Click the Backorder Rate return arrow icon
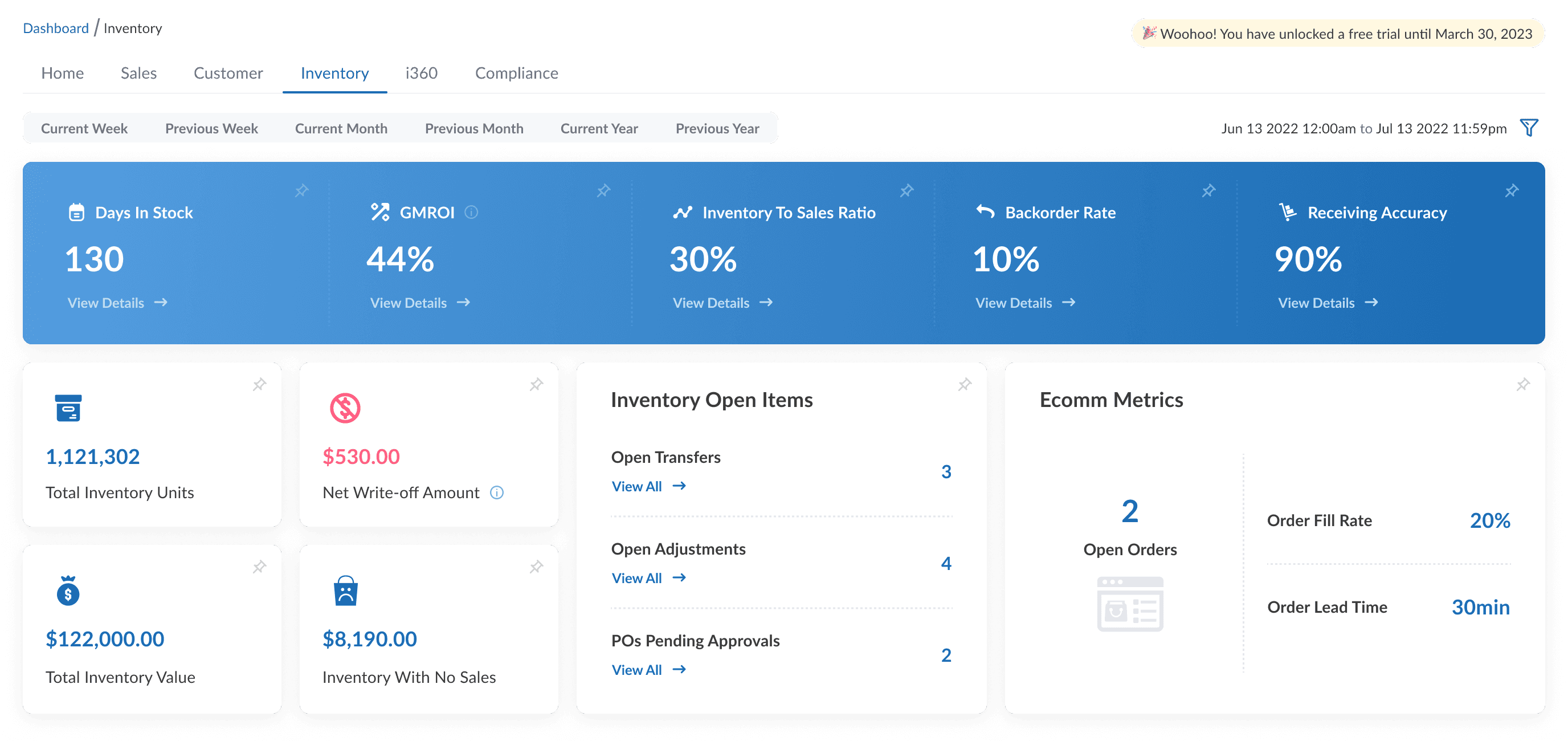This screenshot has width=1568, height=741. click(985, 211)
